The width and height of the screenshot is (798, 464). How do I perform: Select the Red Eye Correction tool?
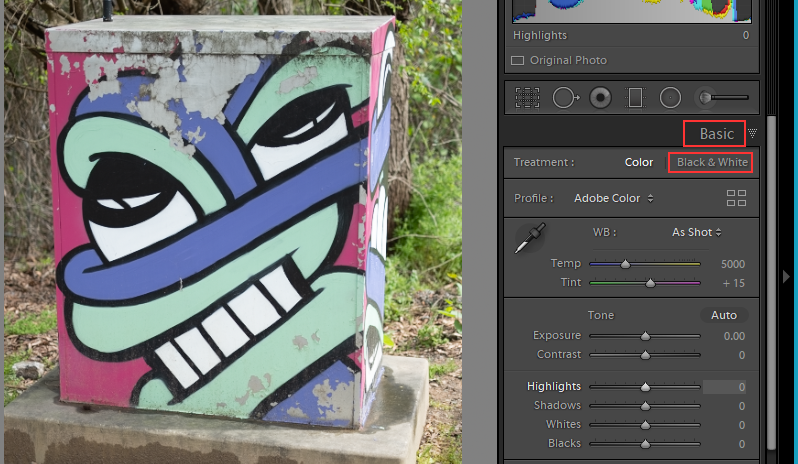point(601,97)
